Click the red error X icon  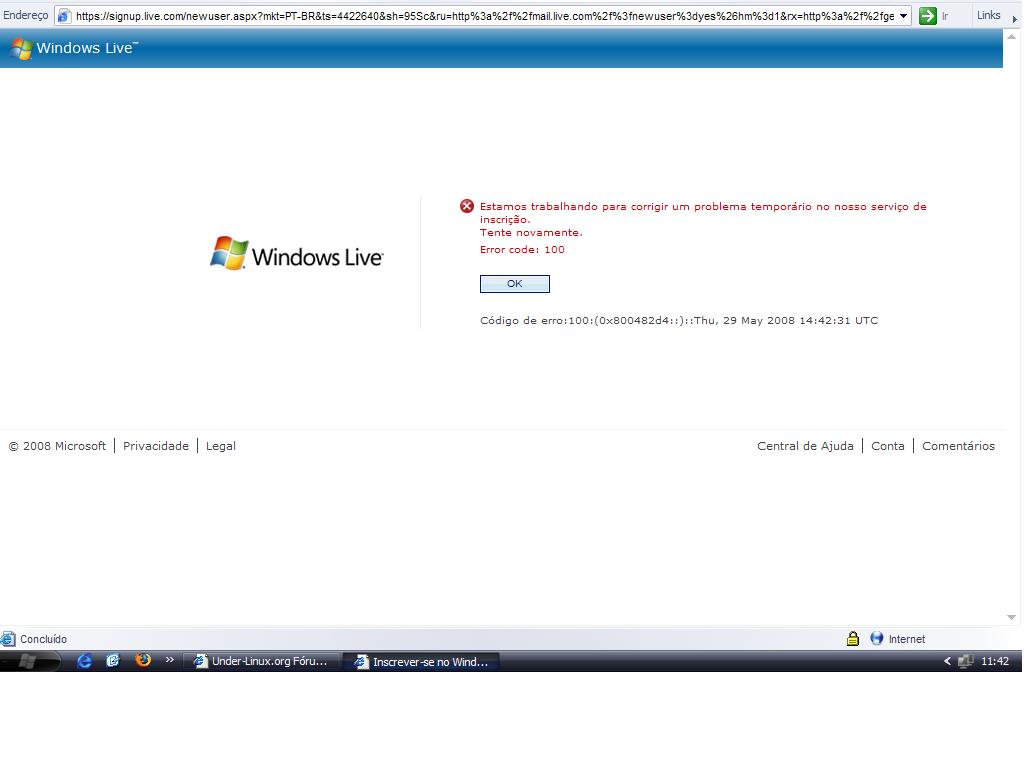point(466,206)
